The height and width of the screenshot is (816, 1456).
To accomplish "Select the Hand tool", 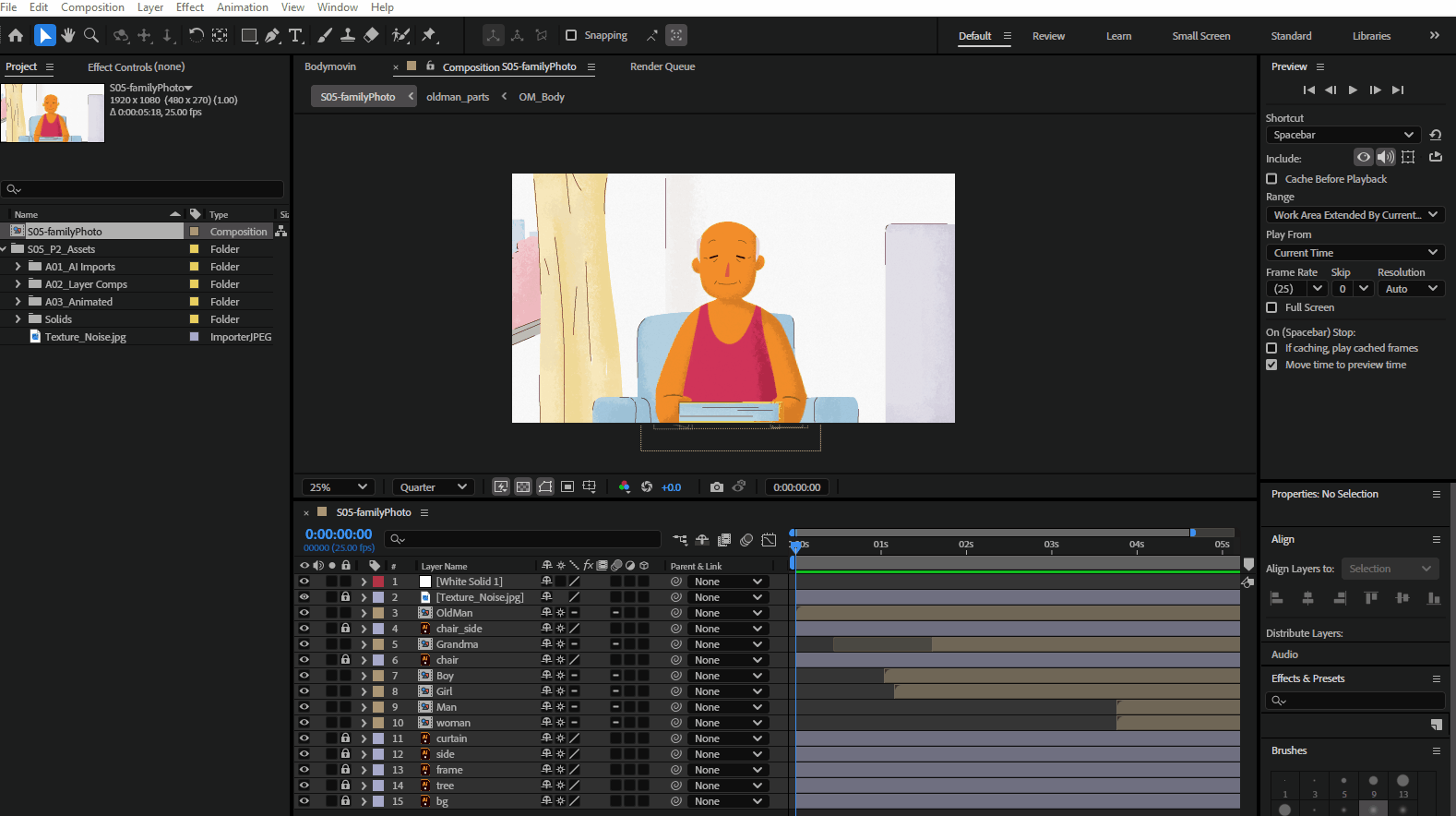I will click(x=67, y=35).
